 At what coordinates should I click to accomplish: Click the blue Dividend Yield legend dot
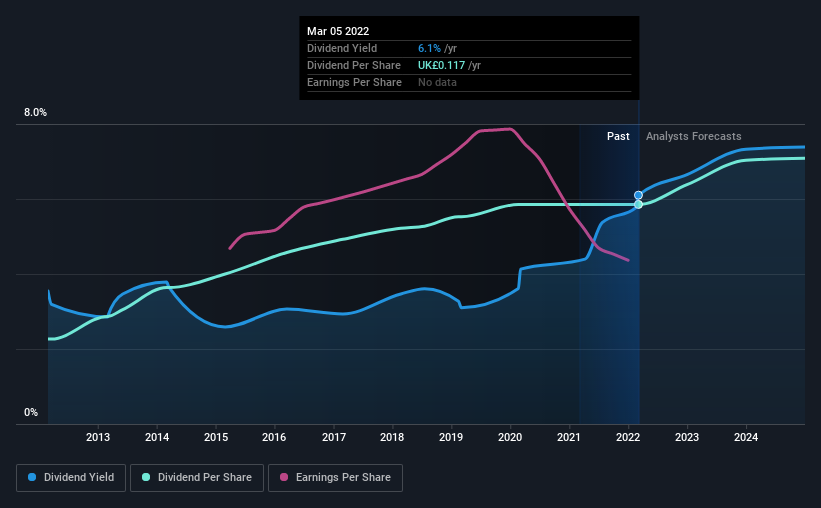click(x=32, y=477)
